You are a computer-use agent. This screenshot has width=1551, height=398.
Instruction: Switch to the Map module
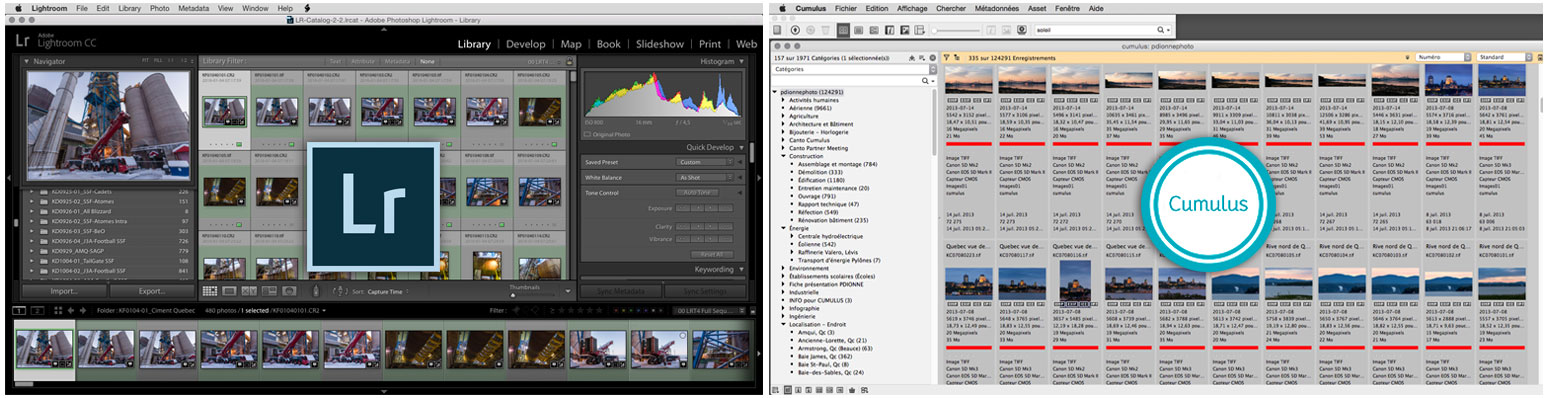(571, 44)
